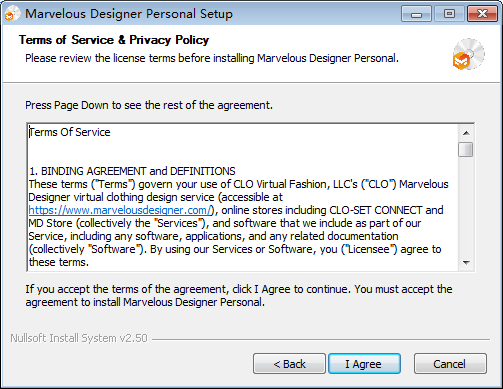The image size is (503, 389).
Task: Open the marvelousdesigner.com hyperlink
Action: point(120,210)
